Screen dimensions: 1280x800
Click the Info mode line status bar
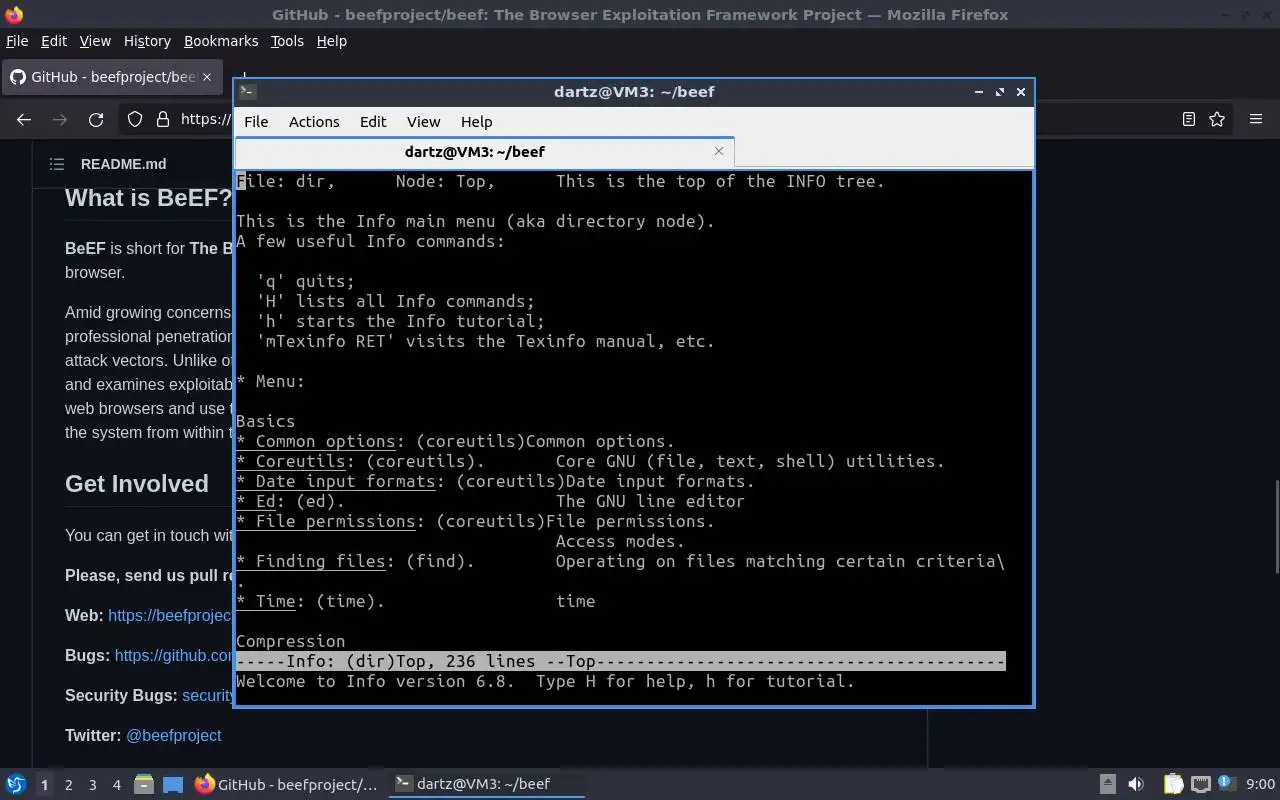pyautogui.click(x=620, y=661)
